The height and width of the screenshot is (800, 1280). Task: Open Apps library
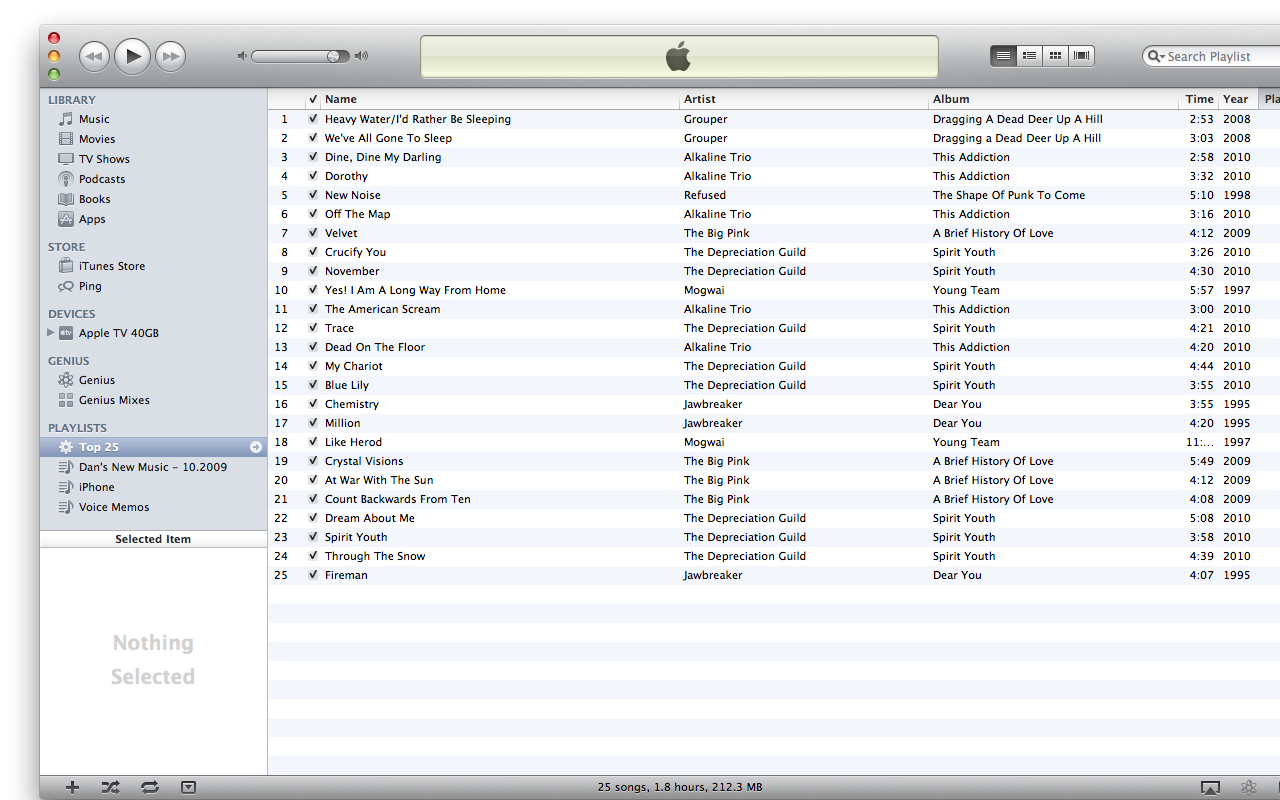click(92, 219)
